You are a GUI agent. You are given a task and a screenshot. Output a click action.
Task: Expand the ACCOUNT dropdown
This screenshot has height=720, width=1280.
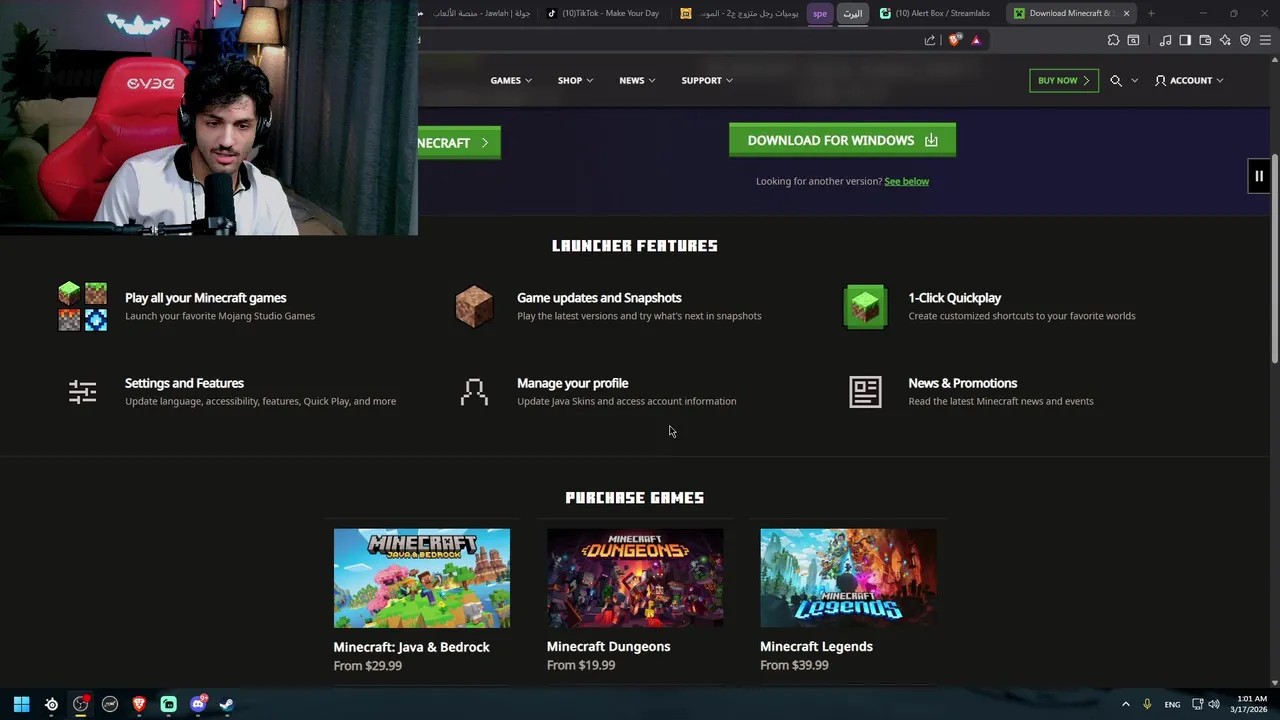1189,80
